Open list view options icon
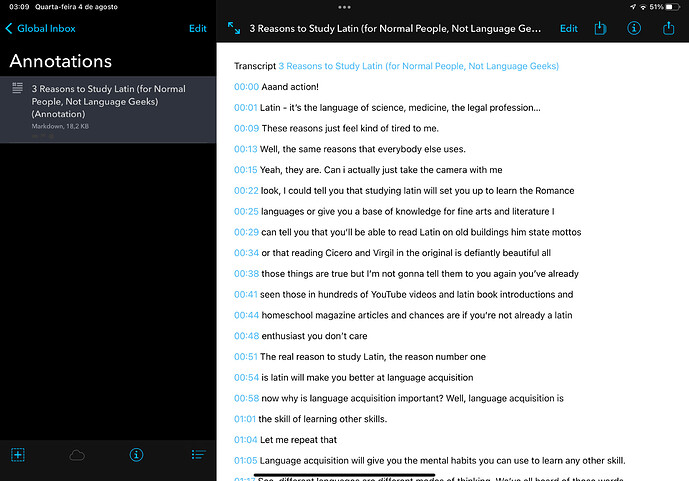 click(199, 455)
